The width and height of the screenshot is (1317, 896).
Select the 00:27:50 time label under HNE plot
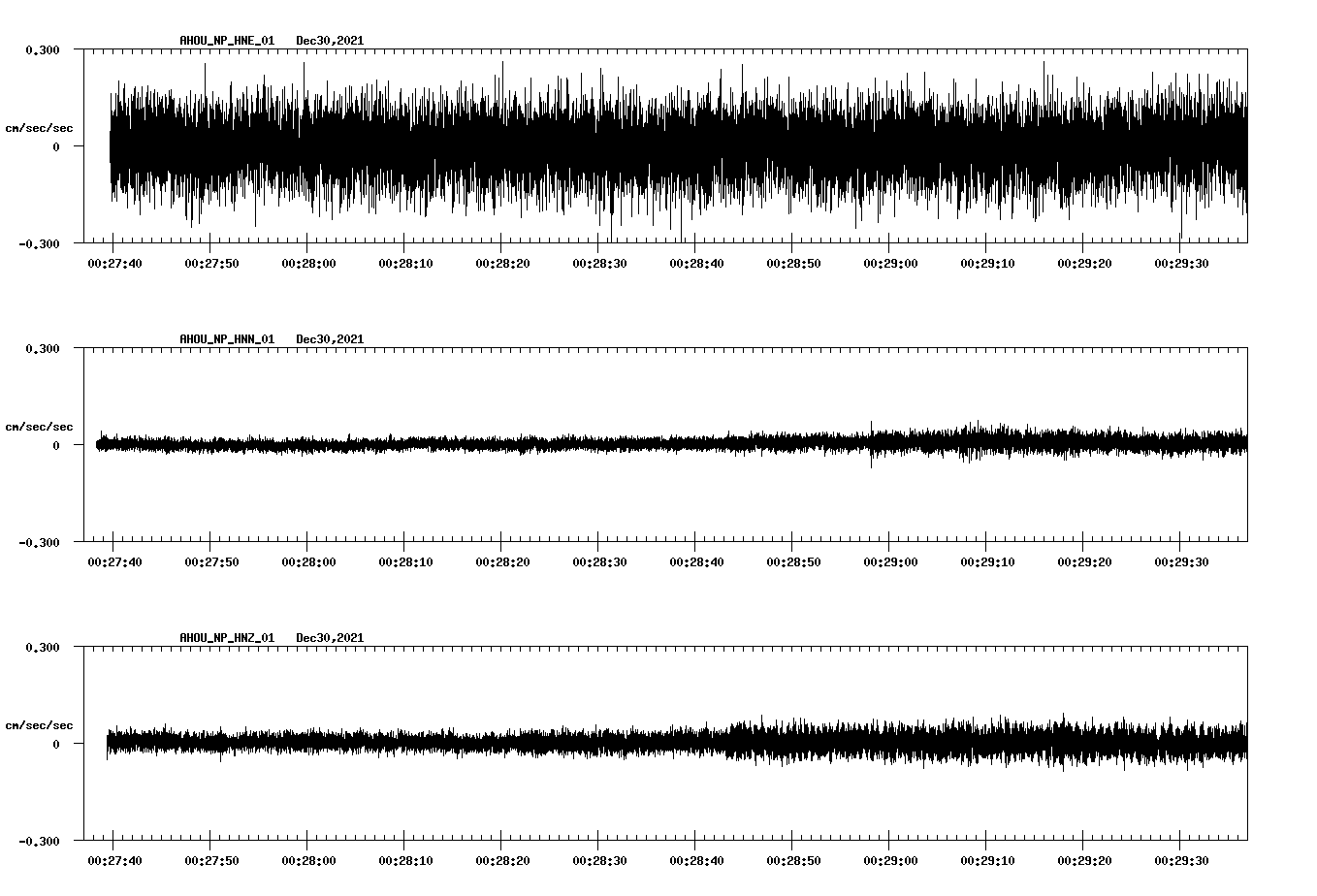pyautogui.click(x=211, y=263)
